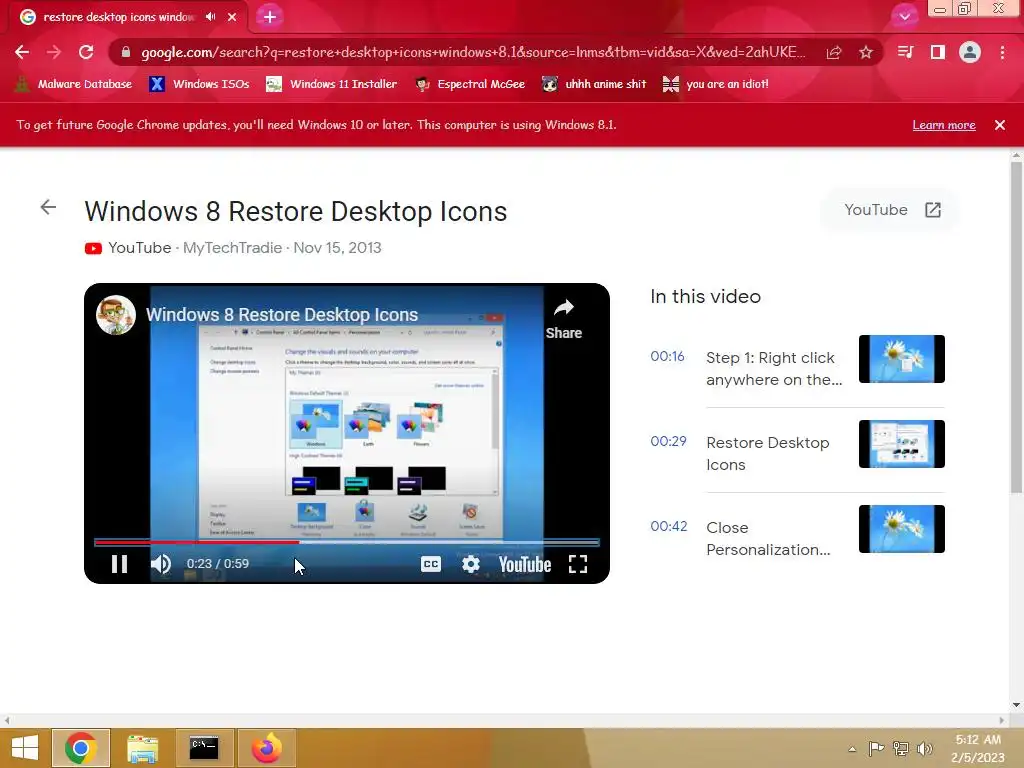Viewport: 1024px width, 768px height.
Task: Click the address bar URL field
Action: [x=473, y=52]
